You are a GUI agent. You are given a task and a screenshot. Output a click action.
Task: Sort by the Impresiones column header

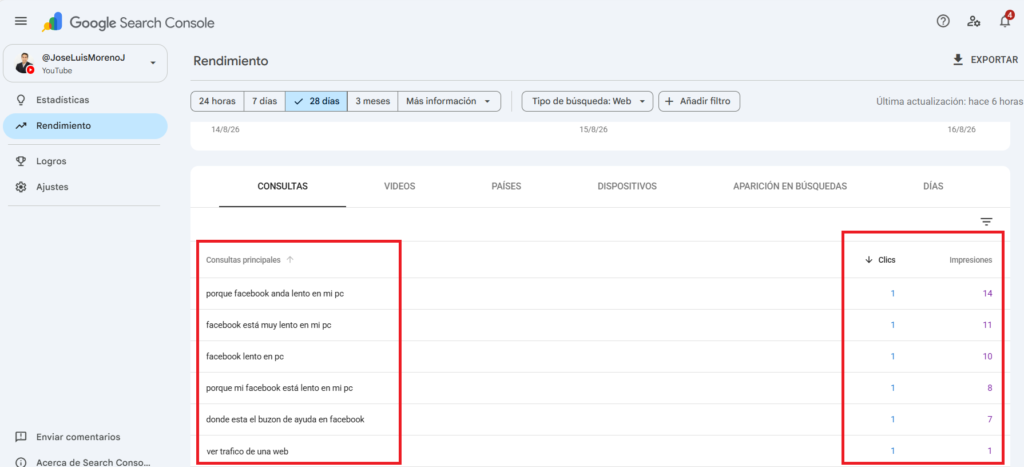(x=970, y=260)
